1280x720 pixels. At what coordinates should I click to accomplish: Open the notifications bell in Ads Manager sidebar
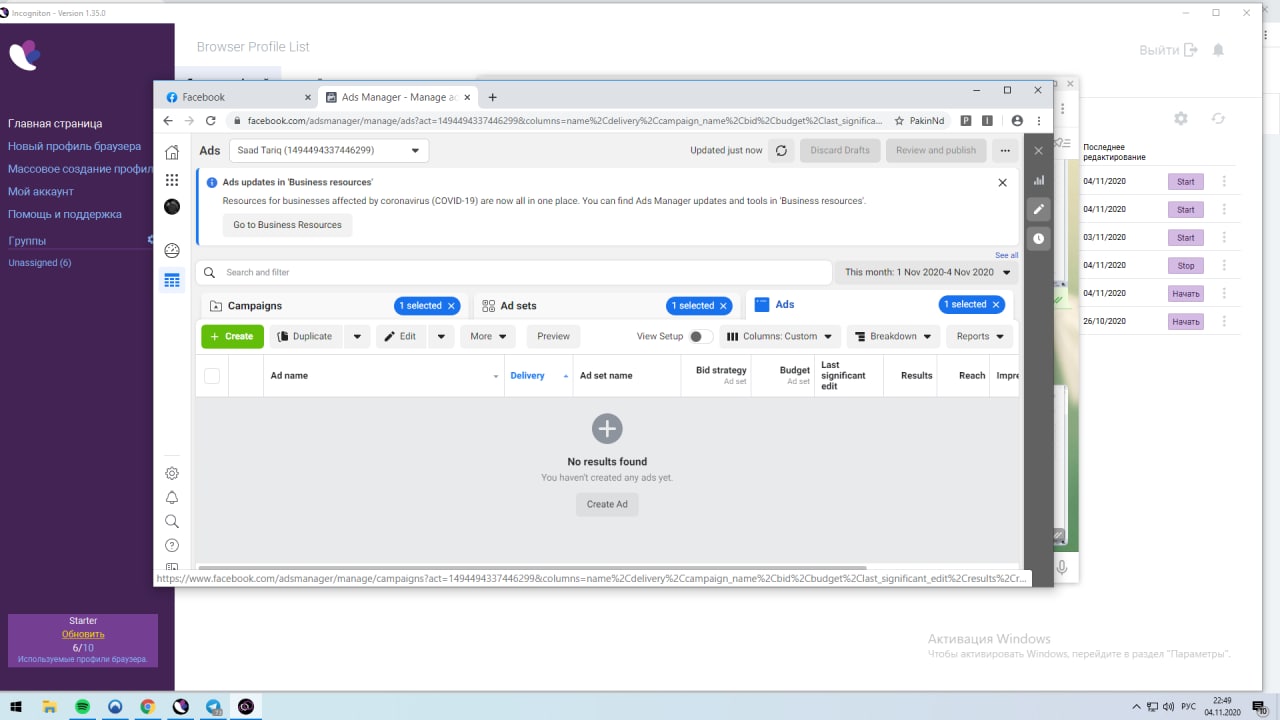[172, 497]
